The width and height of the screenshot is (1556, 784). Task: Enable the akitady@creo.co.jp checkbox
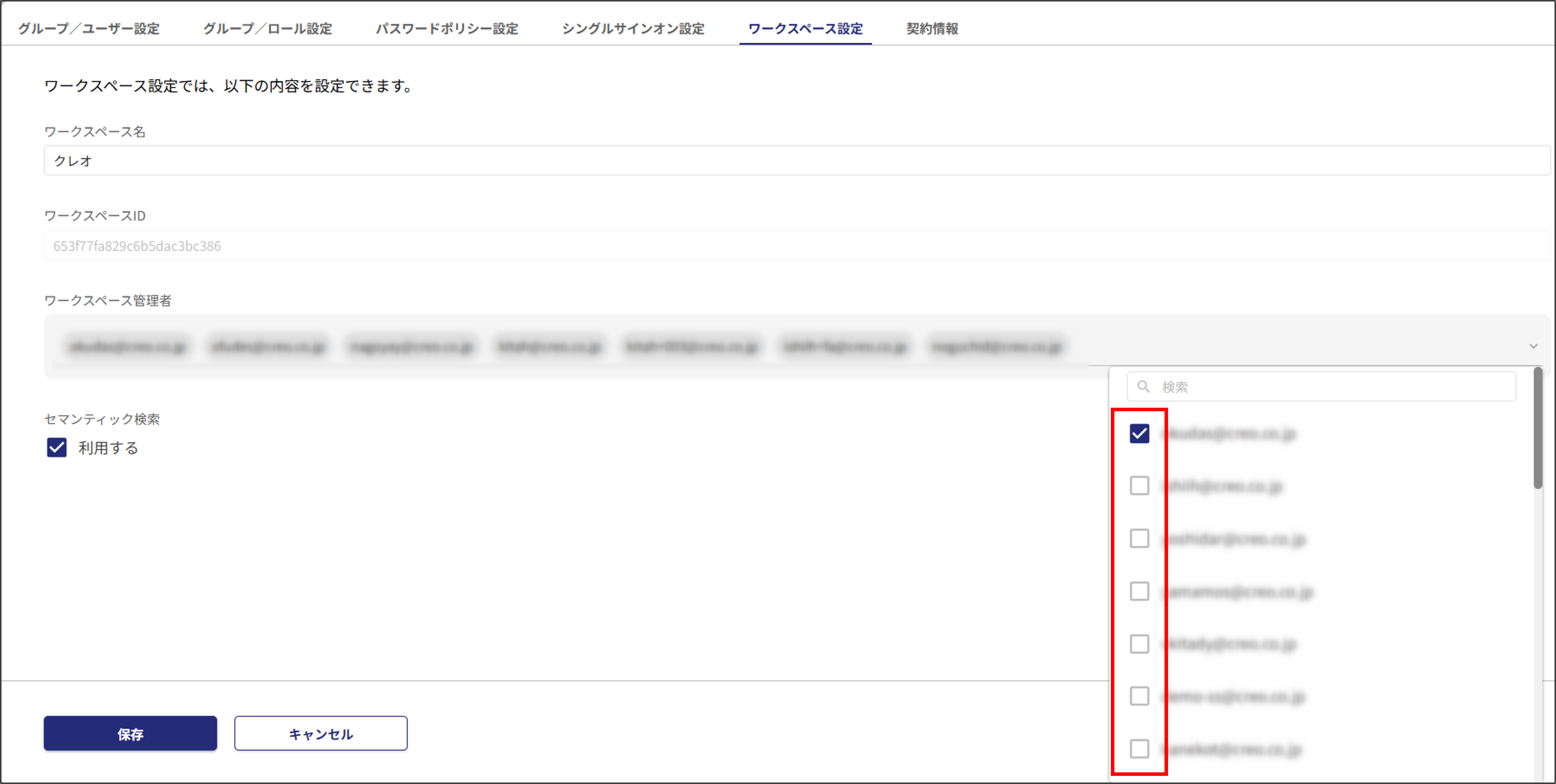1139,644
